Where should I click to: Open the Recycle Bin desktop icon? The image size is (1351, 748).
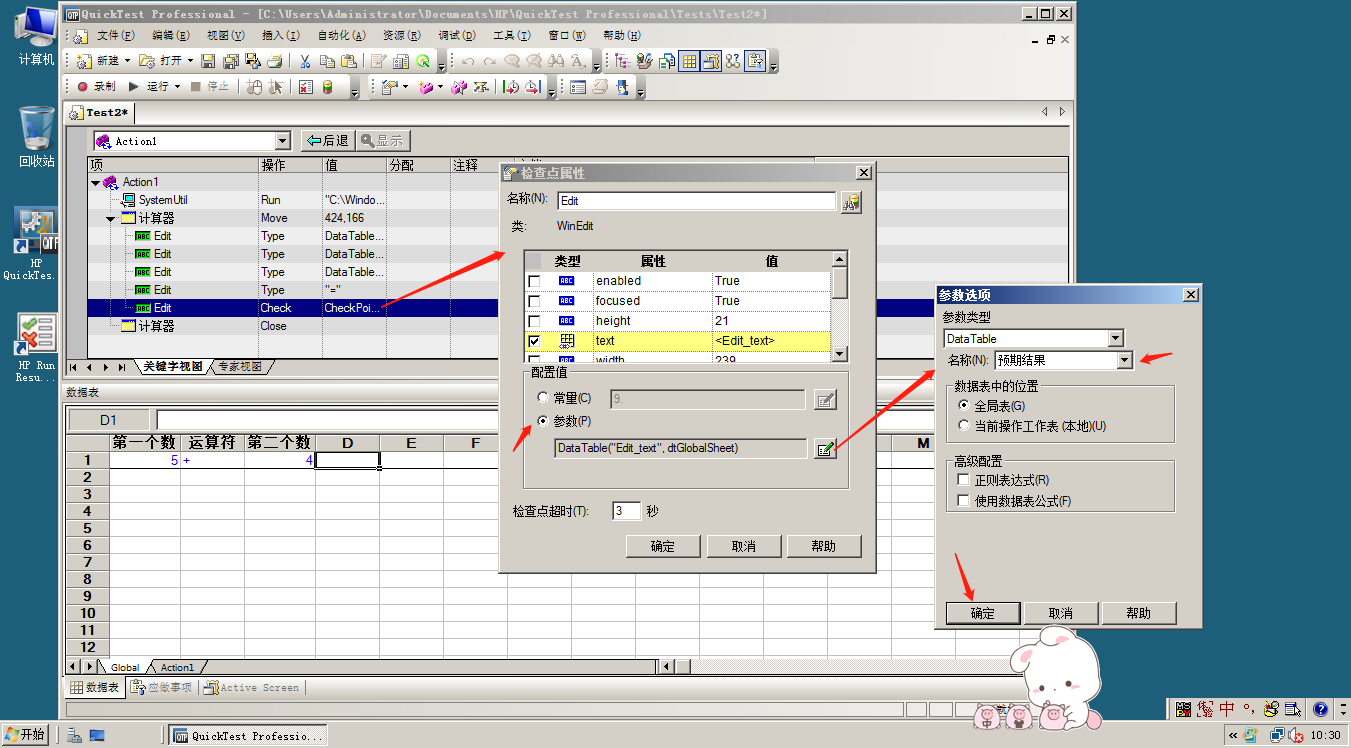coord(37,137)
